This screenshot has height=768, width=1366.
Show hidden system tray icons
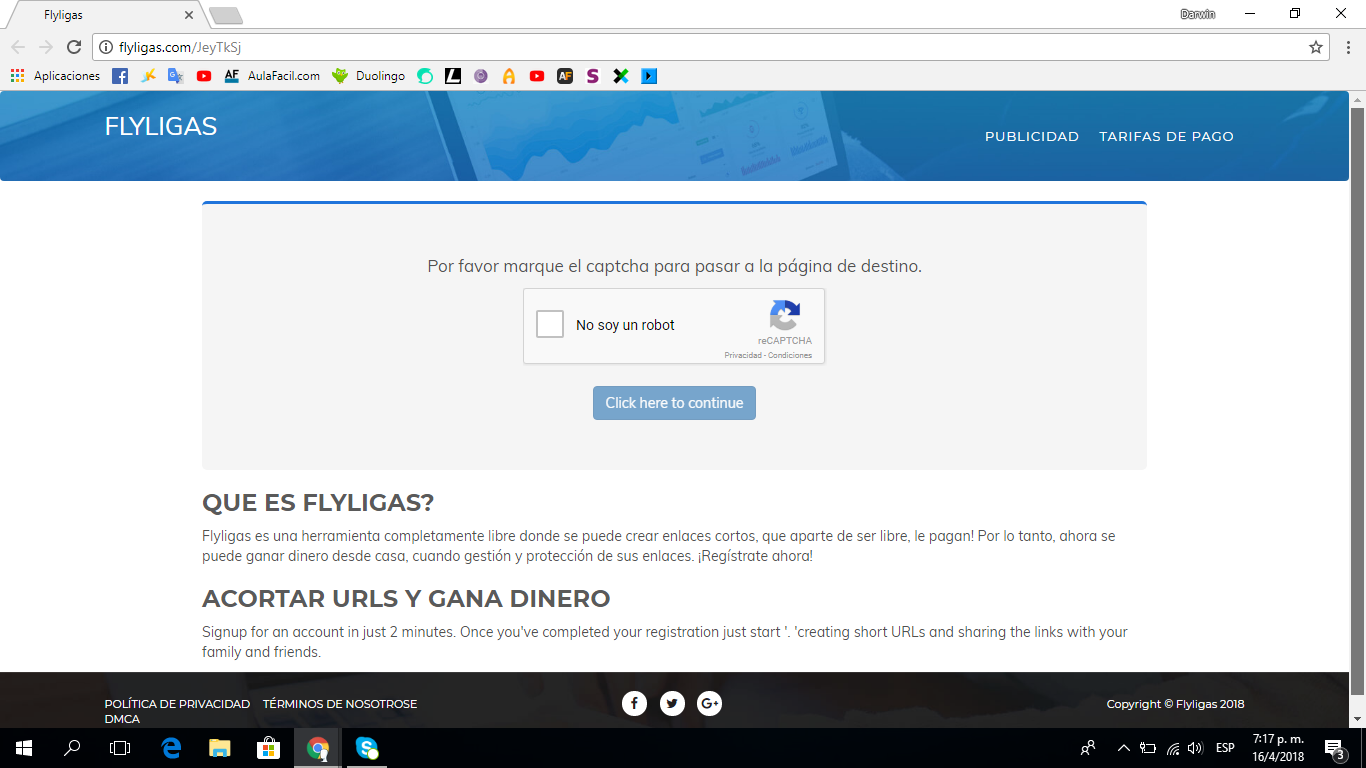tap(1123, 748)
